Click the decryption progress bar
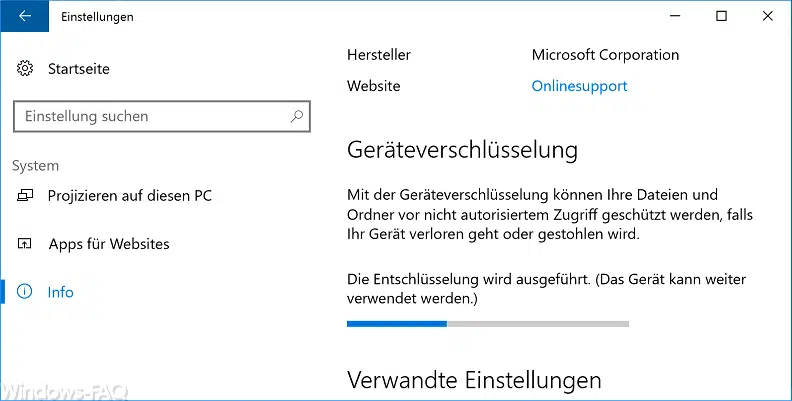The width and height of the screenshot is (792, 401). click(x=487, y=324)
